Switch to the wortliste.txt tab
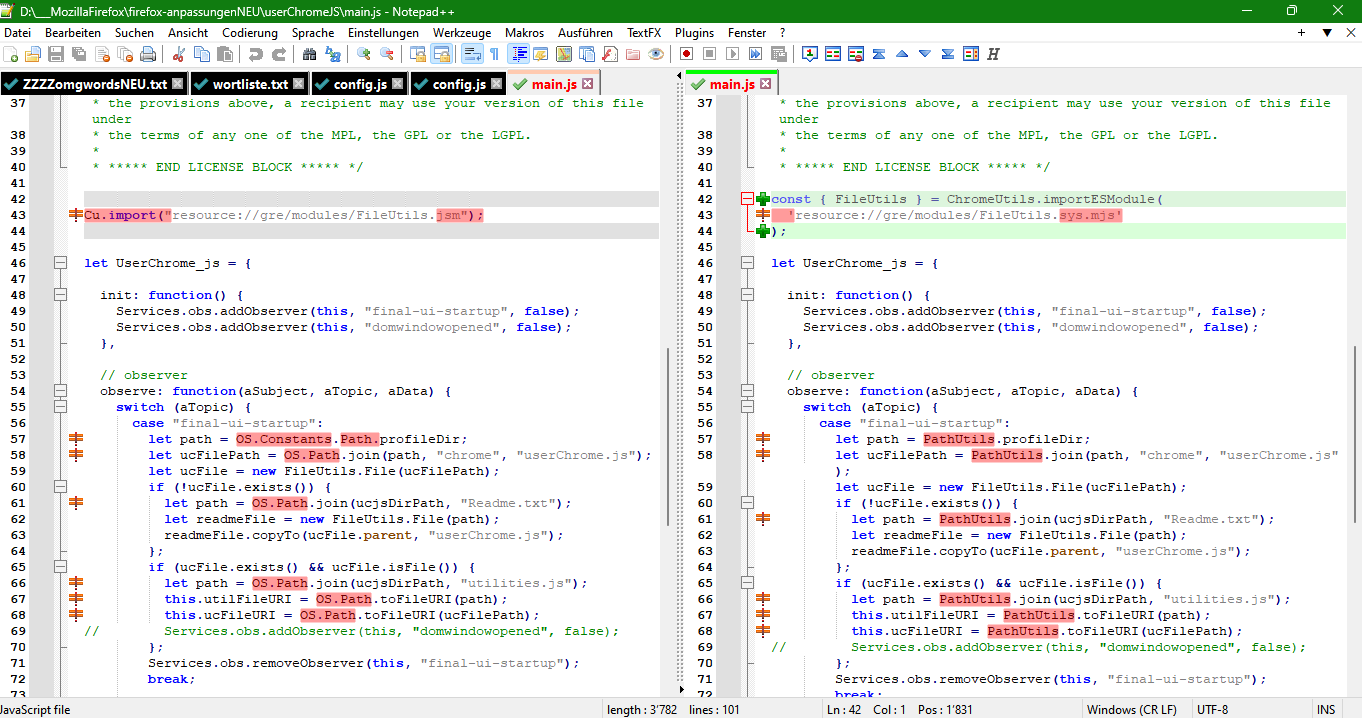Screen dimensions: 1362x718 (x=250, y=84)
